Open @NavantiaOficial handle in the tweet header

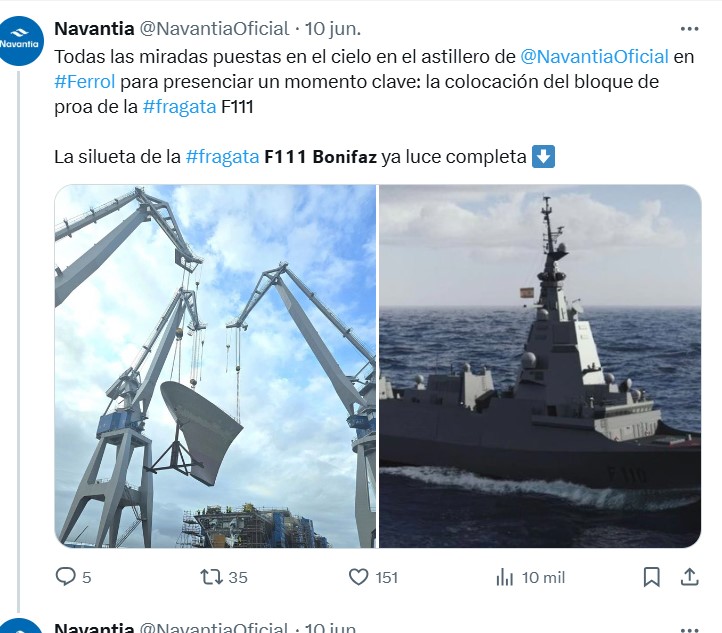(x=214, y=29)
